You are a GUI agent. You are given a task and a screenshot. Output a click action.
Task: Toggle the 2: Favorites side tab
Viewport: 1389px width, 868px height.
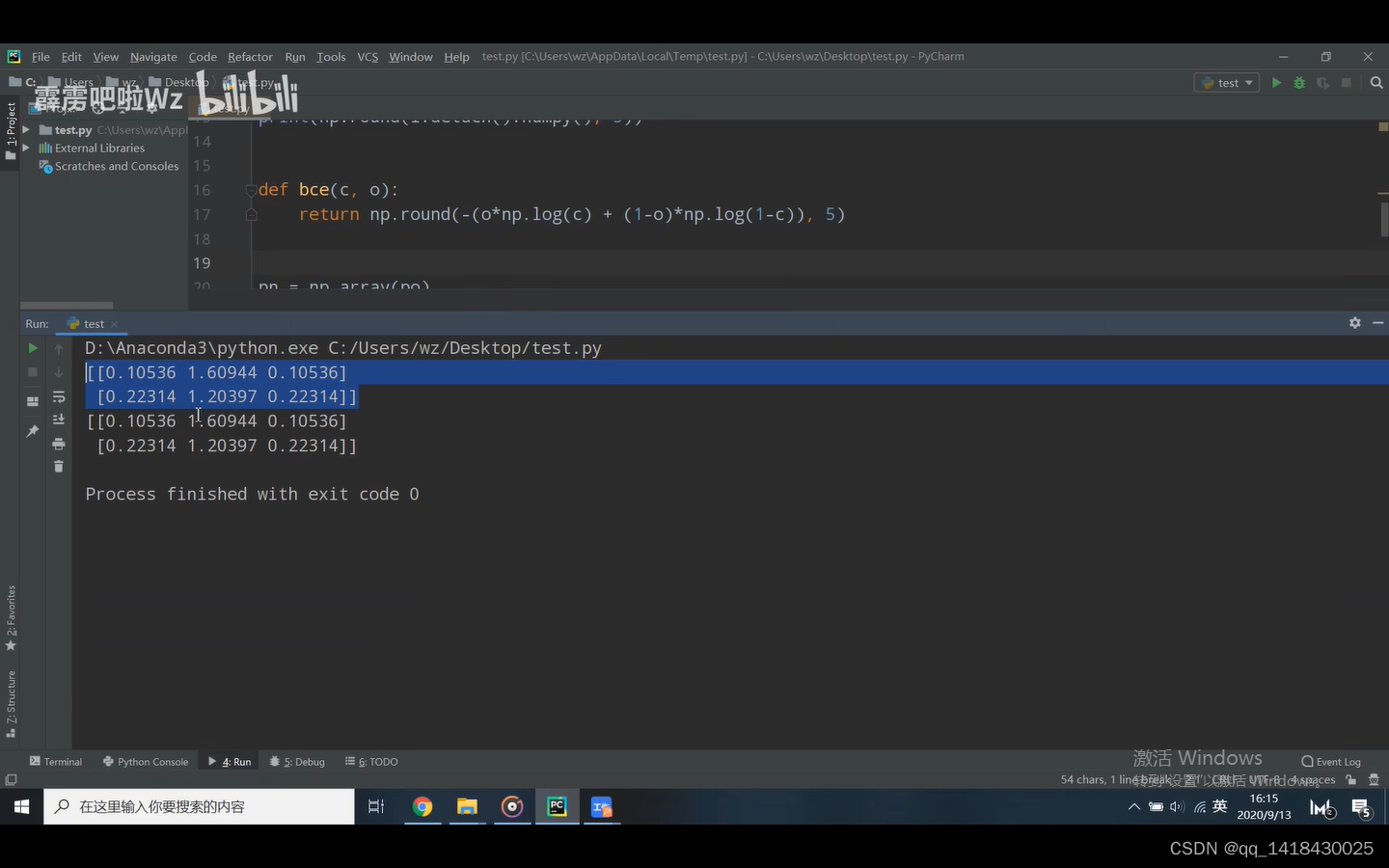coord(11,617)
